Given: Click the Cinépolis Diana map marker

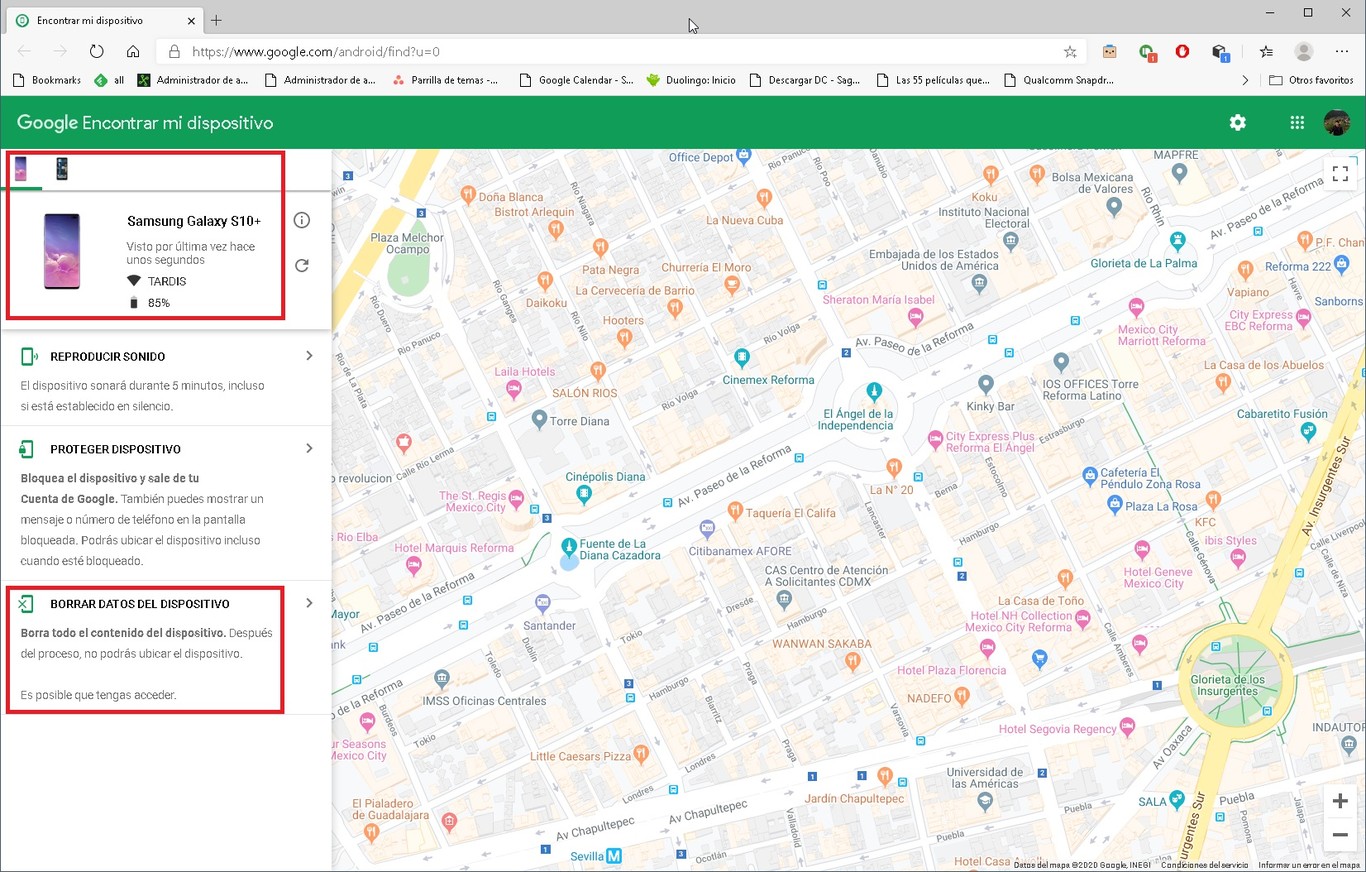Looking at the screenshot, I should coord(584,493).
